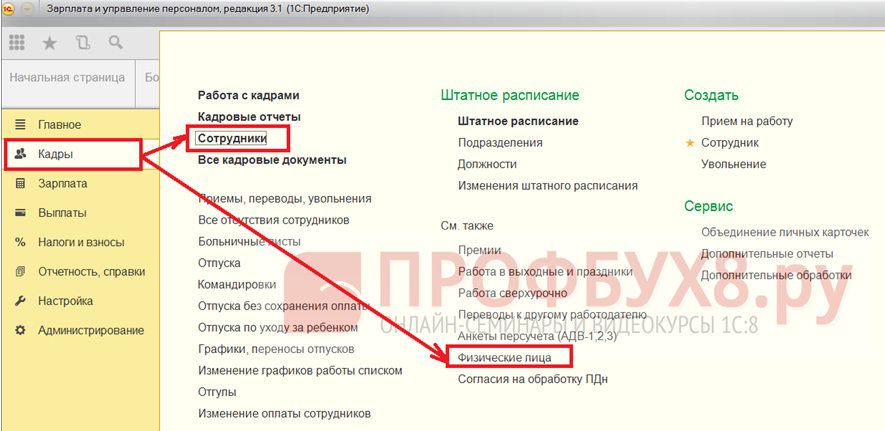This screenshot has width=885, height=431.
Task: Click the 1C application logo icon
Action: tap(8, 10)
